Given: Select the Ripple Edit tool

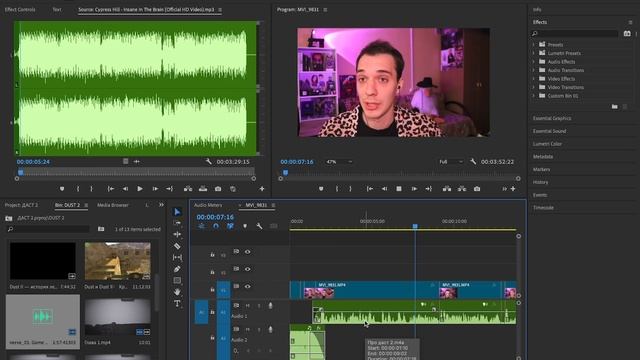Looking at the screenshot, I should tap(177, 234).
